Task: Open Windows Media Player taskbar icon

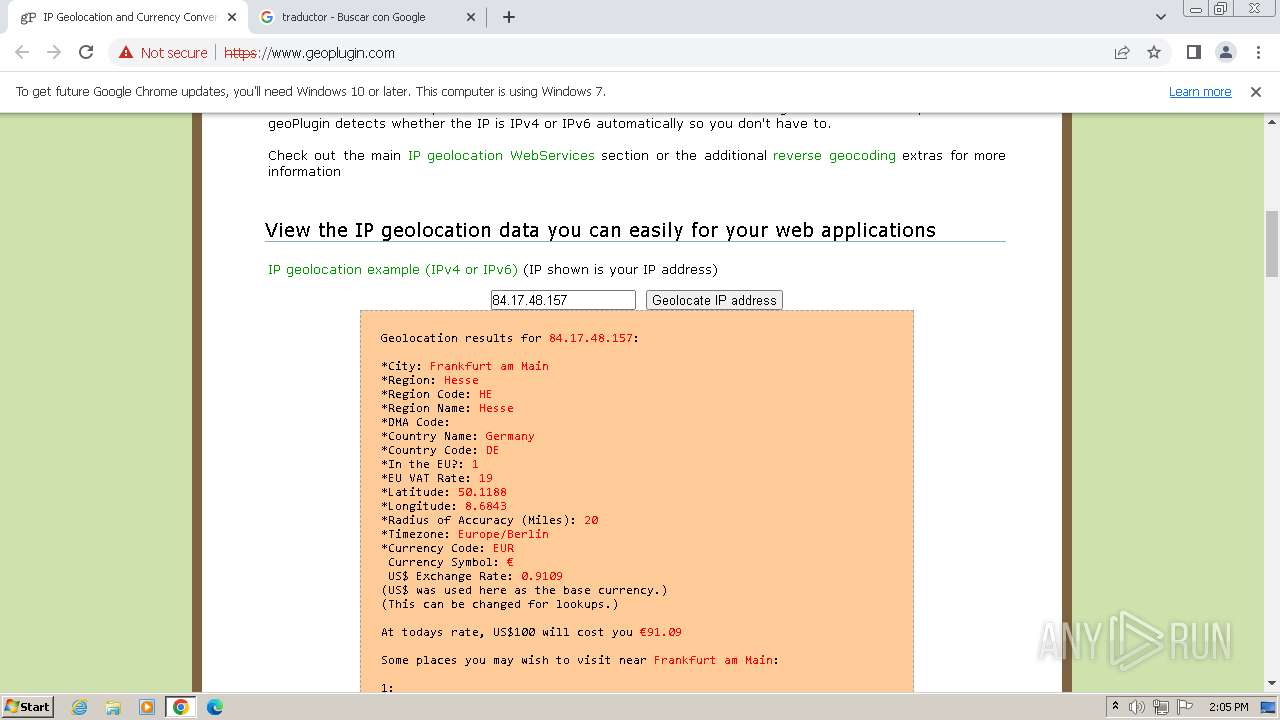Action: pos(146,707)
